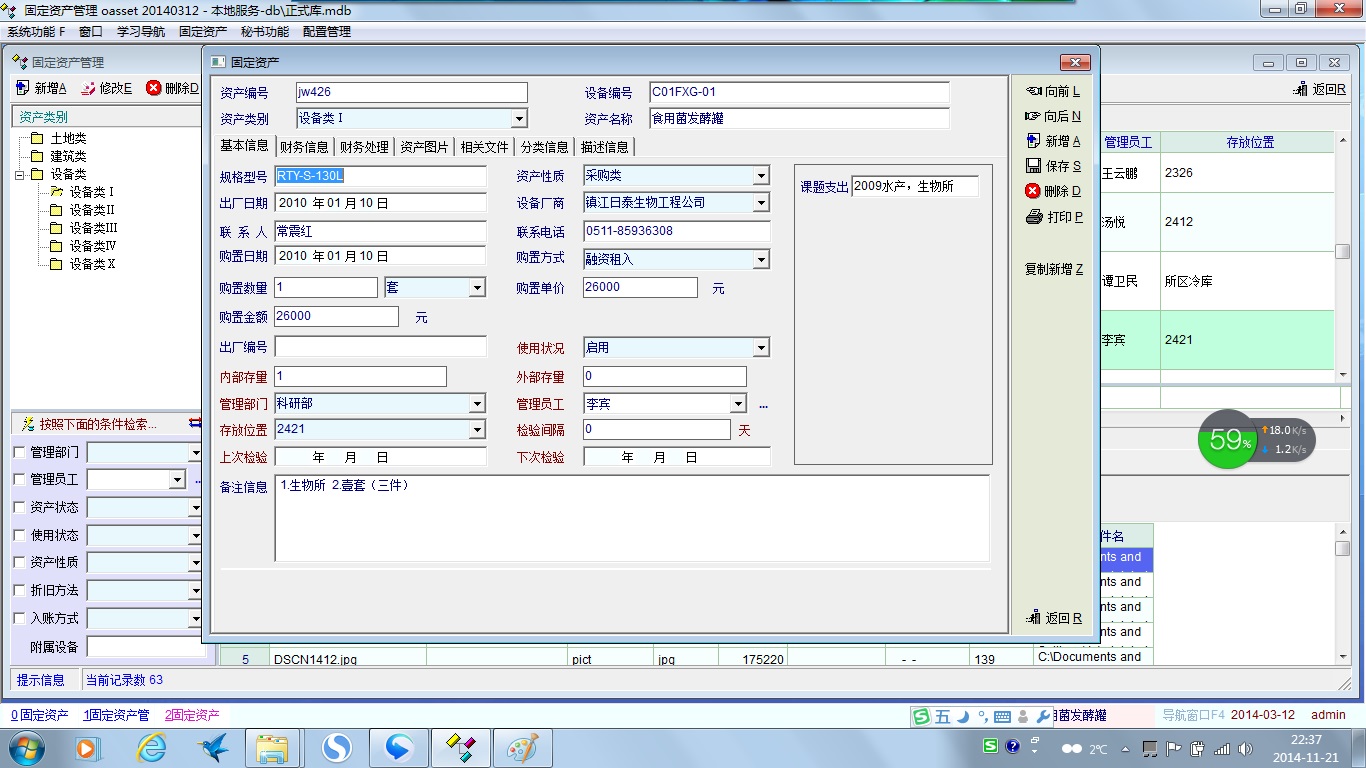The height and width of the screenshot is (768, 1366).
Task: Click the 新增A icon in main toolbar
Action: coord(22,88)
